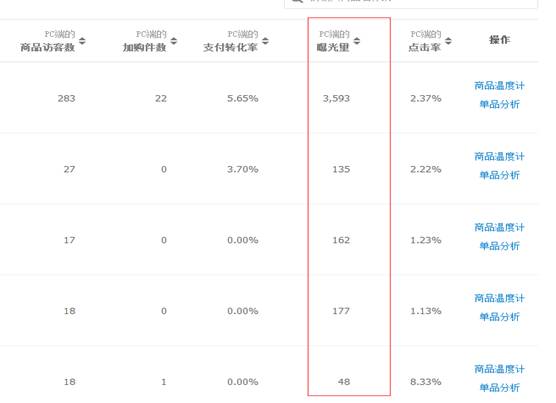Image resolution: width=556 pixels, height=403 pixels.
Task: Sort by PC商品访客数 column arrows
Action: point(82,41)
